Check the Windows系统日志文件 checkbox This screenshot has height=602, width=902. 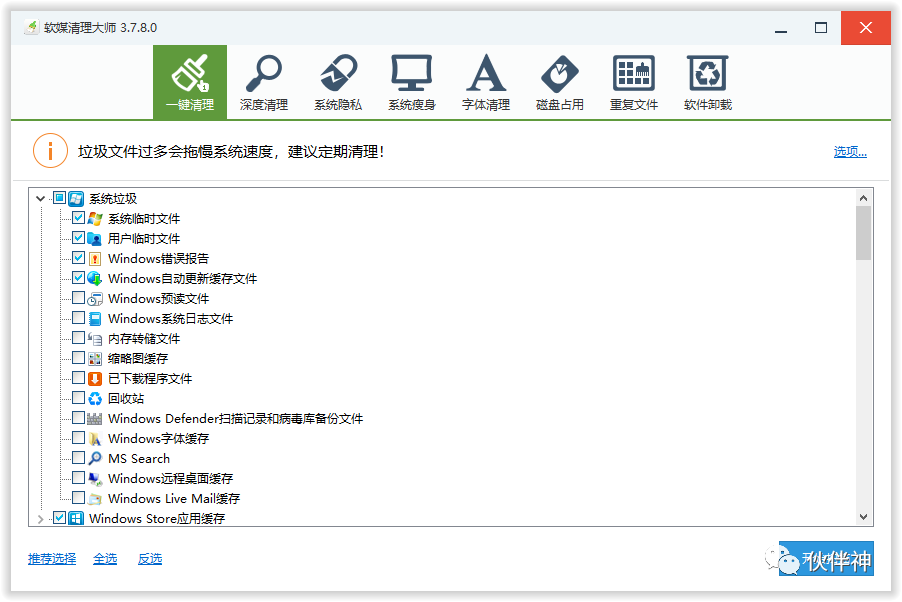click(x=78, y=318)
